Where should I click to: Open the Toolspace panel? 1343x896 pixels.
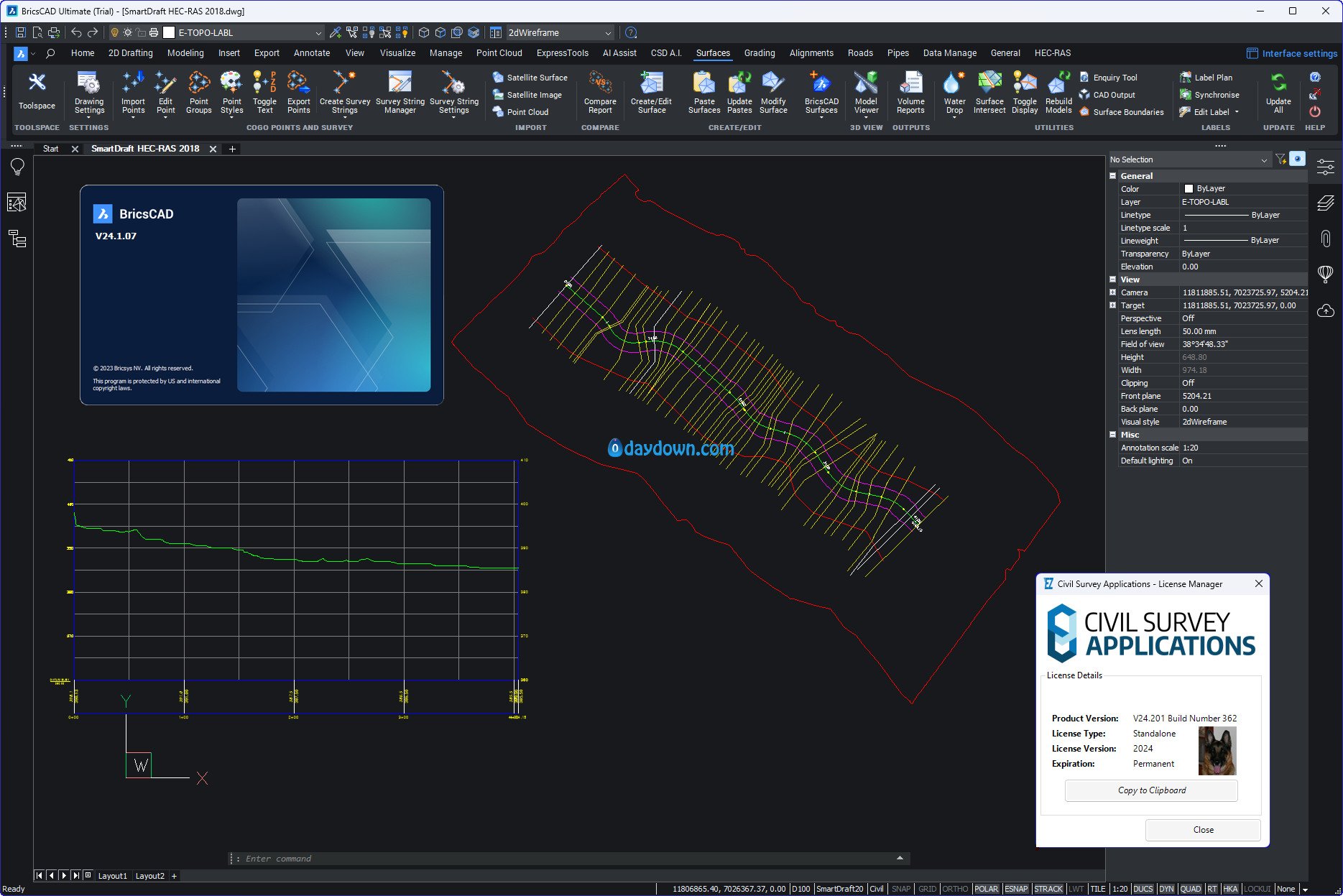37,91
